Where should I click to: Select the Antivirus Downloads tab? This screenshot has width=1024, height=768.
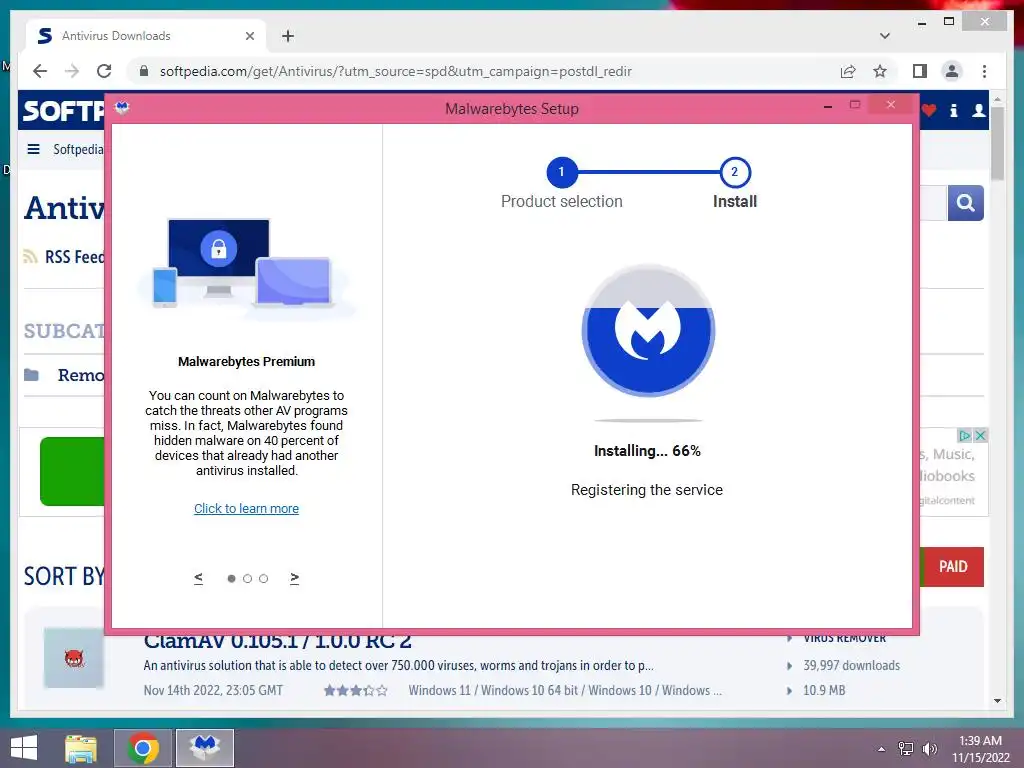[146, 36]
